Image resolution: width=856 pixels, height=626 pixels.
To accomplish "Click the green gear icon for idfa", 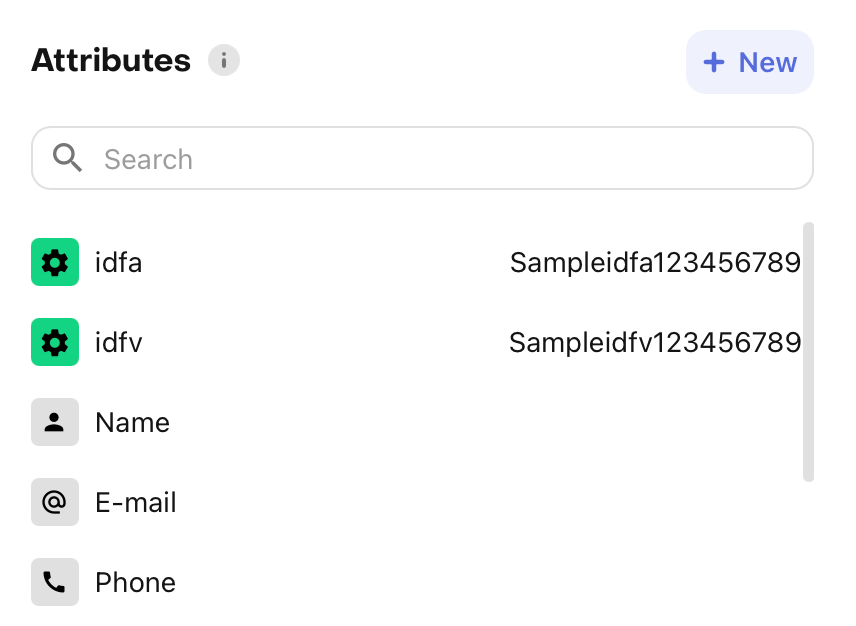I will click(x=55, y=262).
